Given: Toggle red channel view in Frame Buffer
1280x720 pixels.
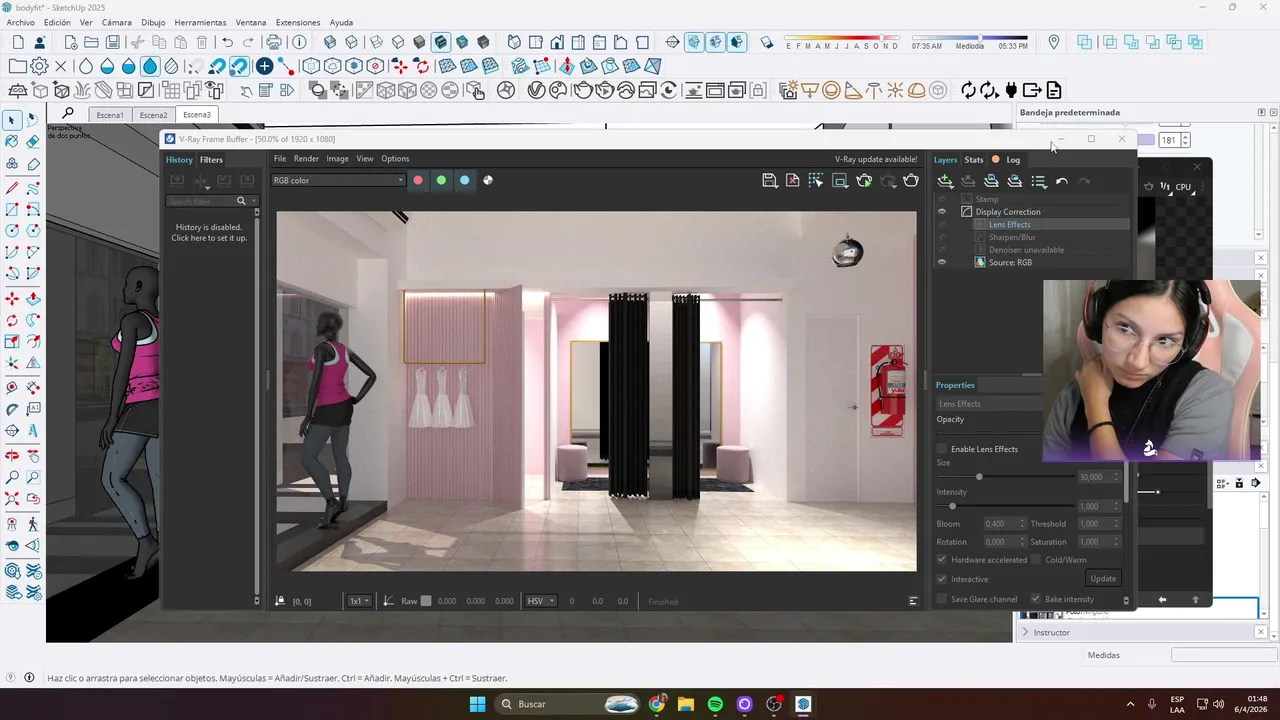Looking at the screenshot, I should 417,180.
